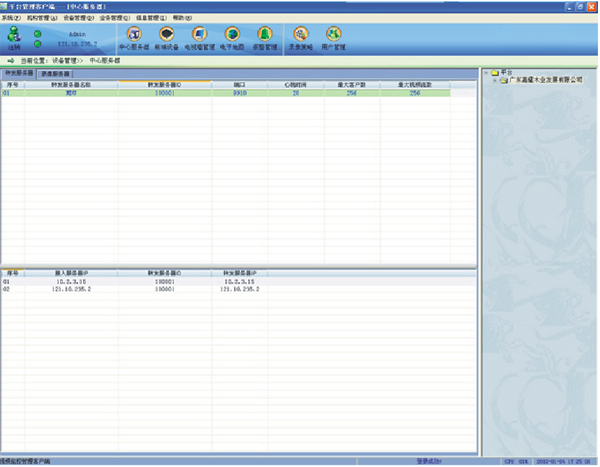
Task: Open the 电子地图 toolbar icon
Action: [x=232, y=38]
